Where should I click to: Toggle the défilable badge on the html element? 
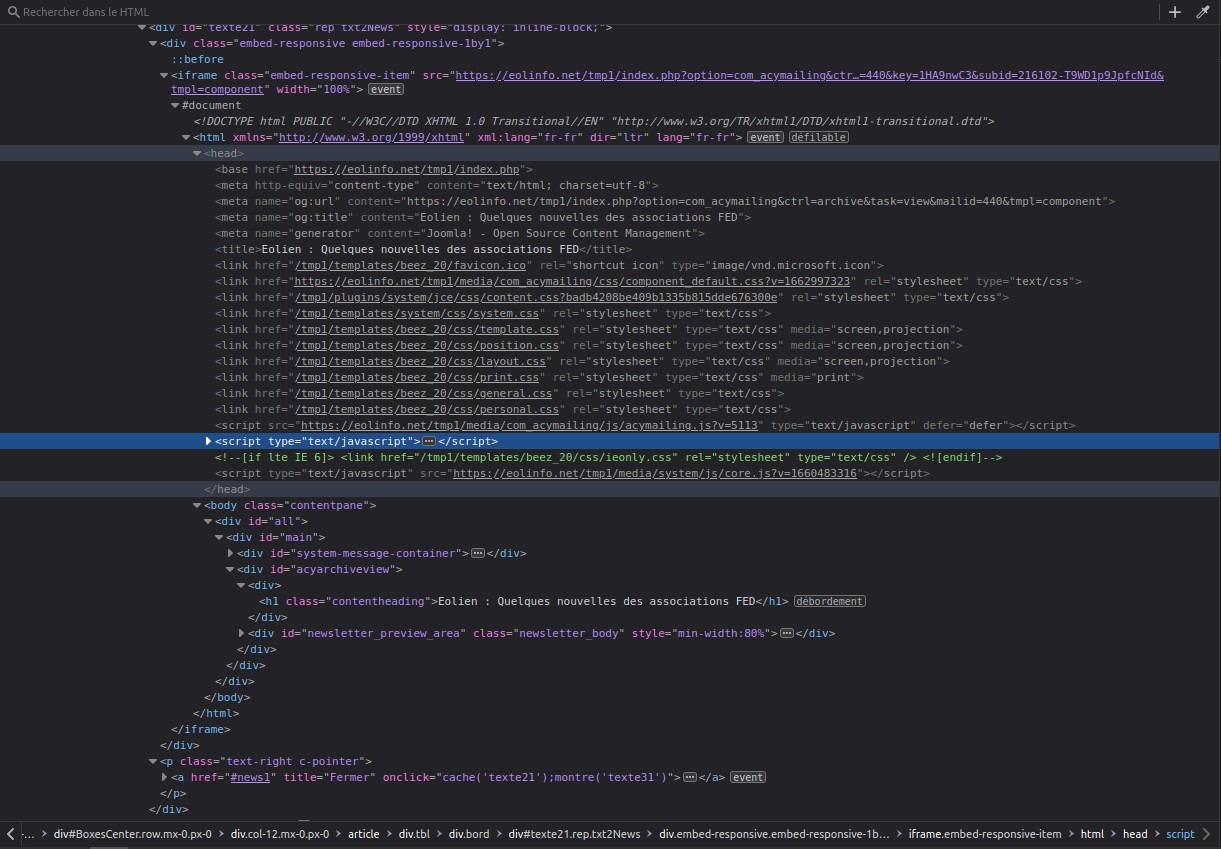tap(818, 137)
